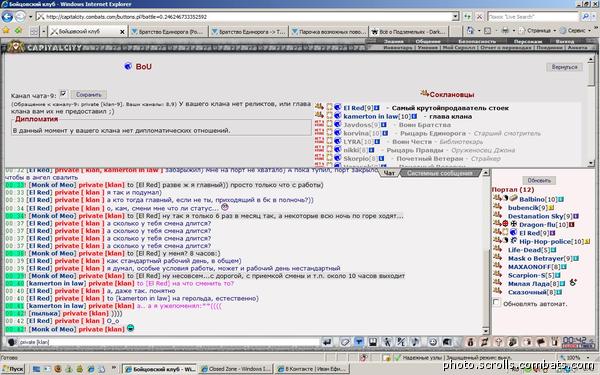Click the crossed arrows exchange icon
This screenshot has width=600, height=375.
484,342
